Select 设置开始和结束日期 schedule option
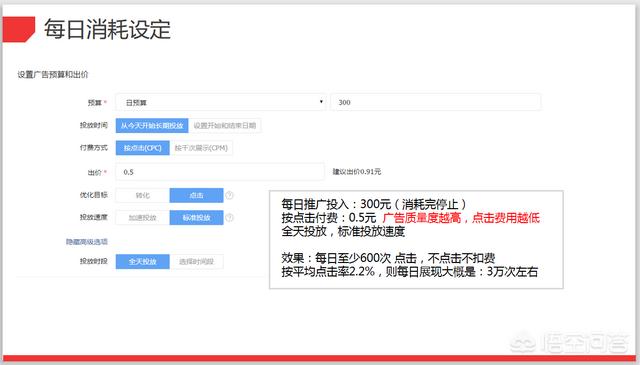Viewport: 640px width, 365px height. [x=224, y=125]
